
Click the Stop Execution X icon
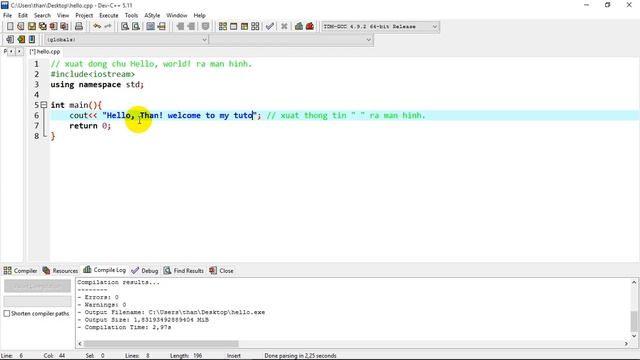tap(284, 27)
